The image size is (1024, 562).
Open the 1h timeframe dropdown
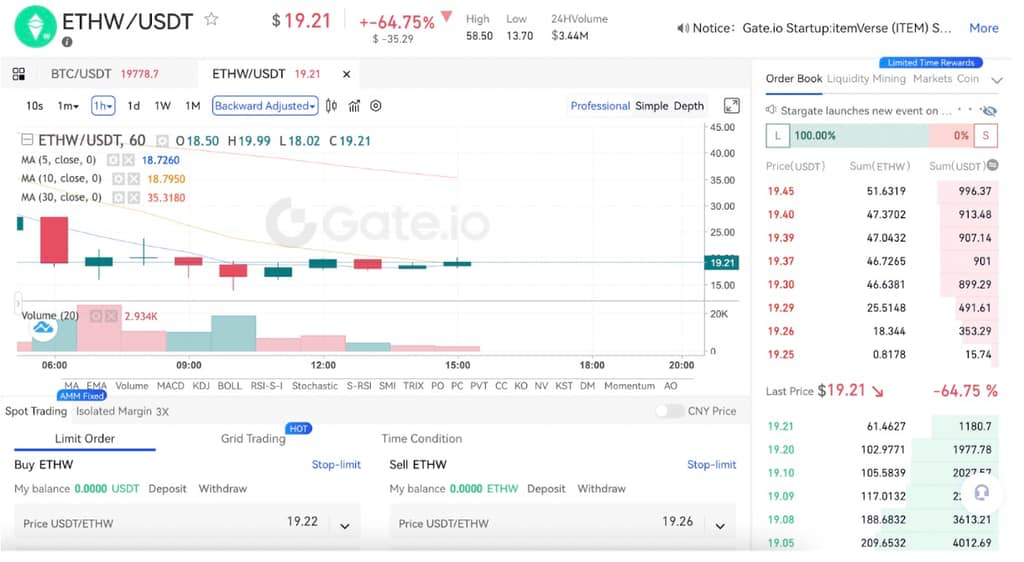(103, 106)
